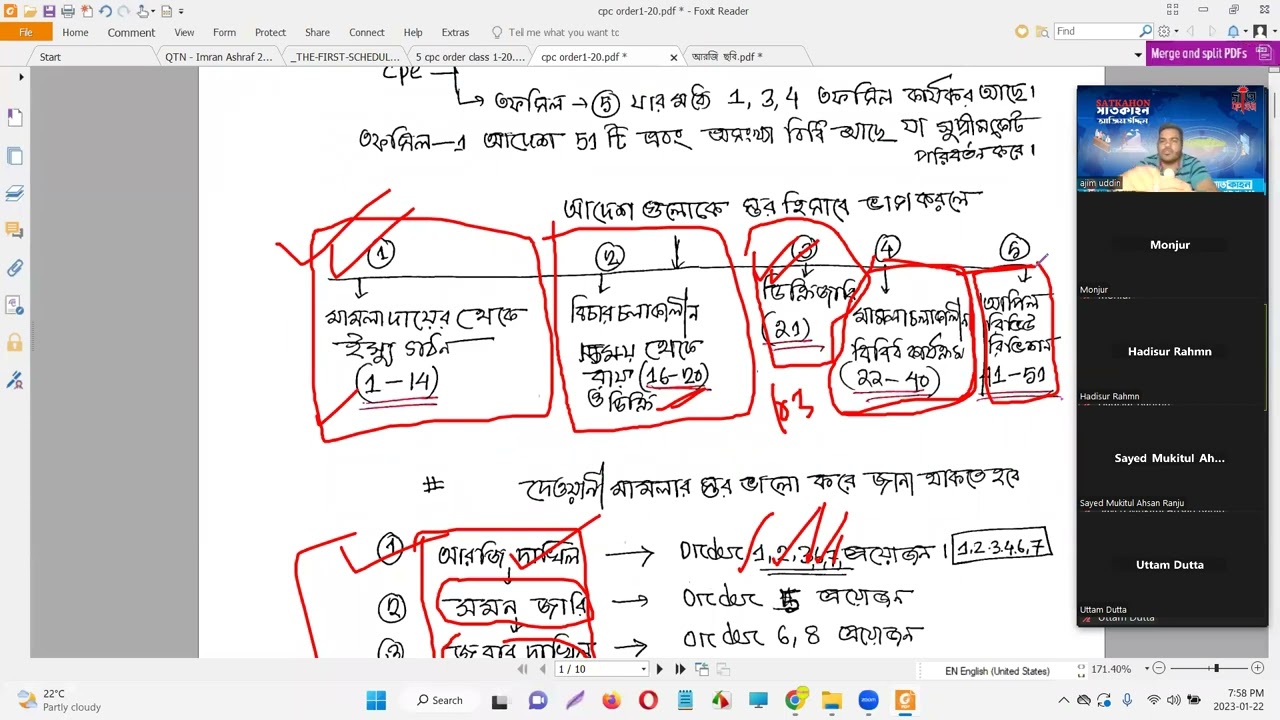Click the Tell me what you want field

(x=563, y=32)
